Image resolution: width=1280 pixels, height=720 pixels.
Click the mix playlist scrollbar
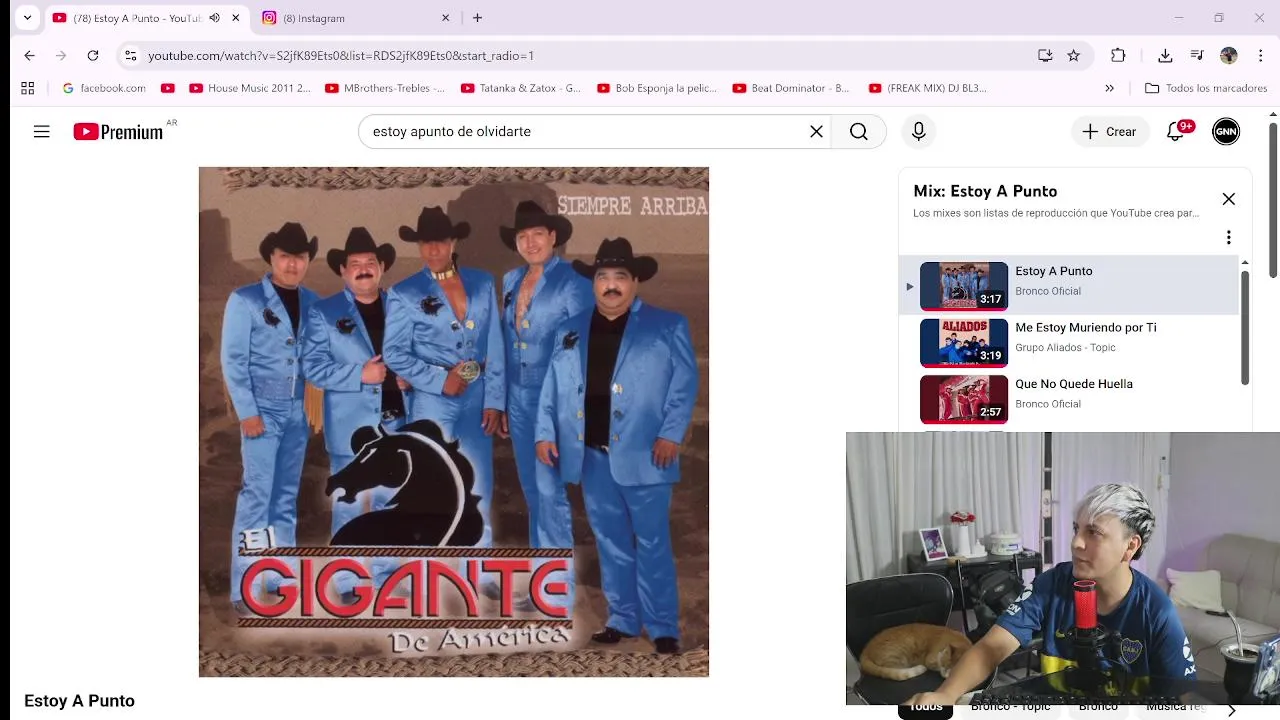point(1245,326)
